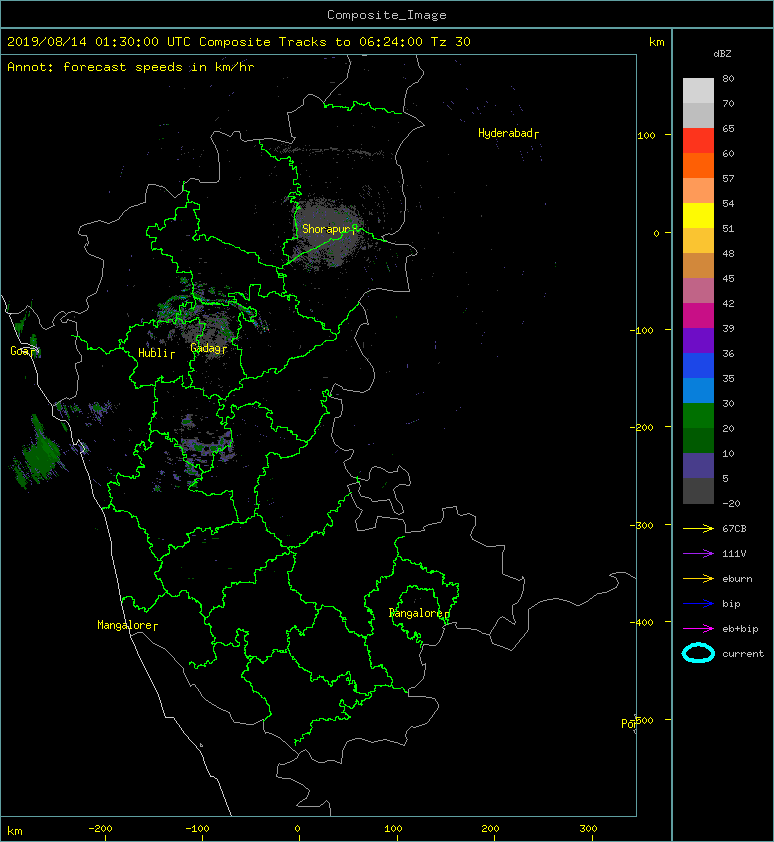Click the green offshore echo near the coast
The width and height of the screenshot is (774, 842).
pyautogui.click(x=38, y=454)
